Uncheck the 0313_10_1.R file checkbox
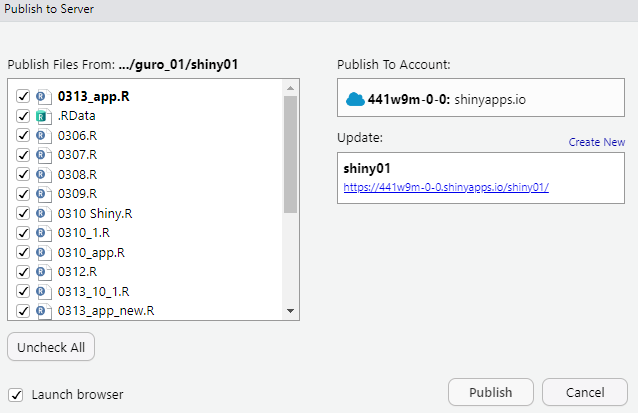The image size is (638, 413). [x=23, y=292]
